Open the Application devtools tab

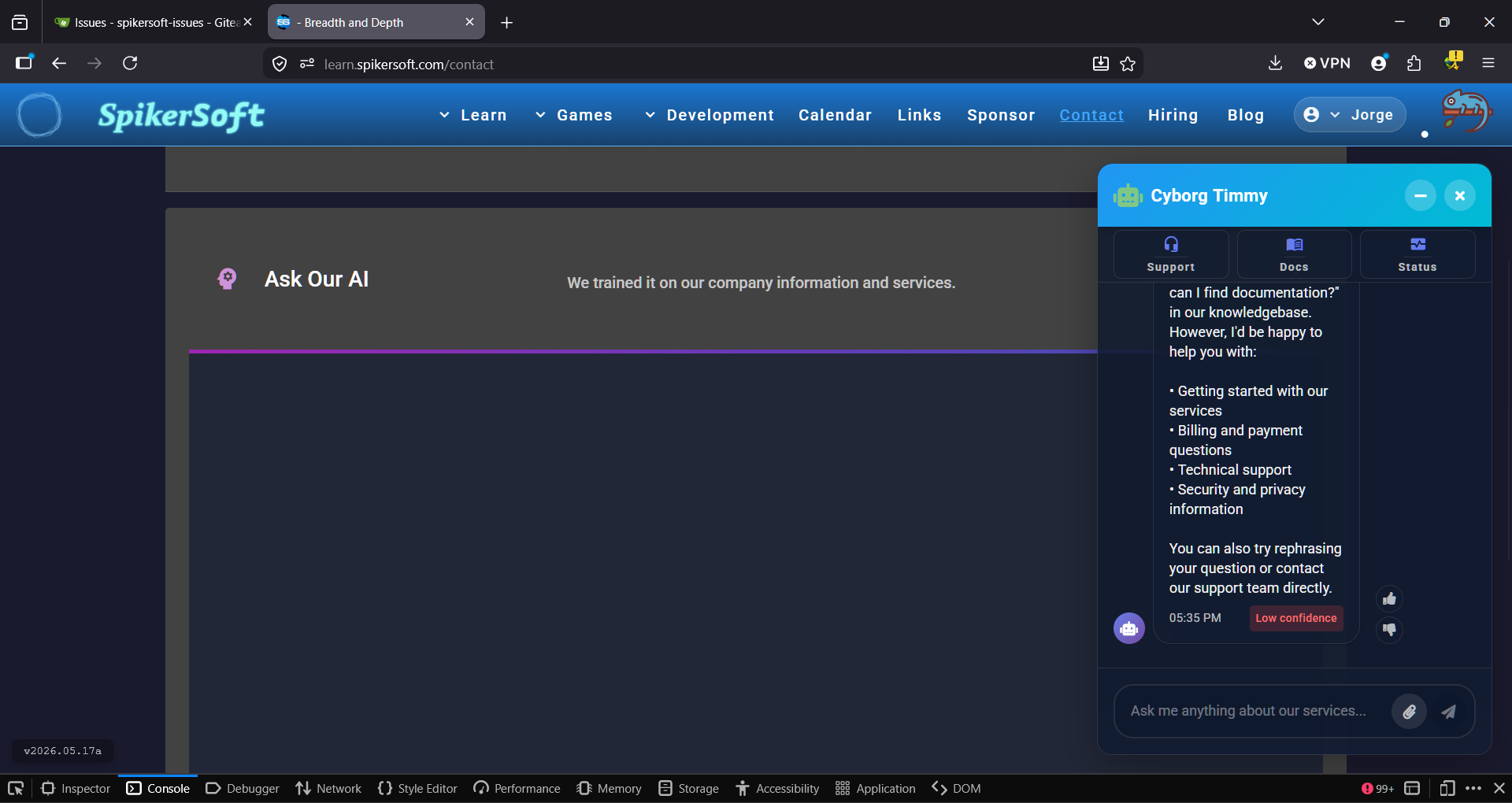(x=876, y=789)
